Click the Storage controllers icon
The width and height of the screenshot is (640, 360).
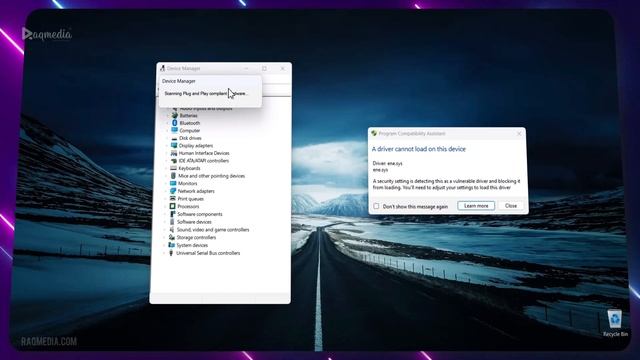coord(172,238)
